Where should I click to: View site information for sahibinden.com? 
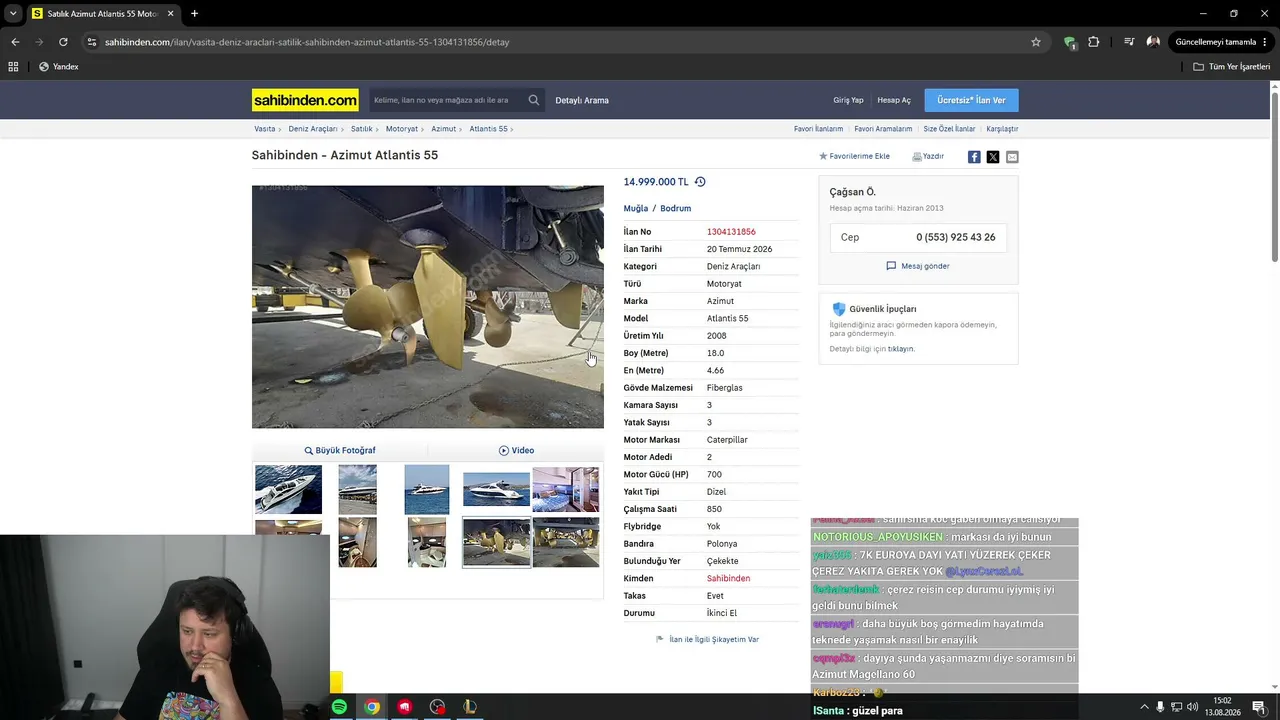point(91,42)
